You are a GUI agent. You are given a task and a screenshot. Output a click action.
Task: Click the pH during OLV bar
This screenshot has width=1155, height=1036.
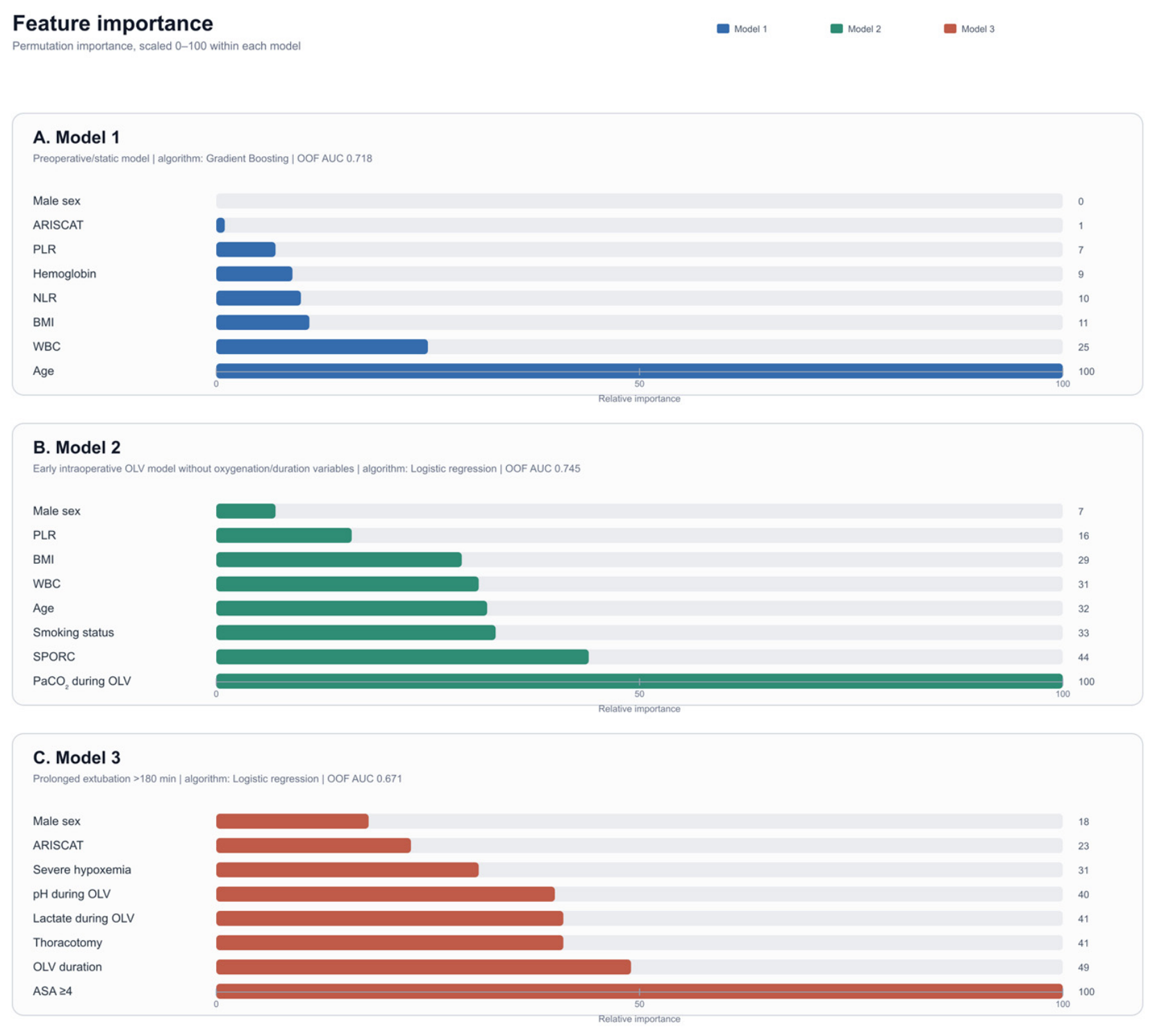(385, 894)
